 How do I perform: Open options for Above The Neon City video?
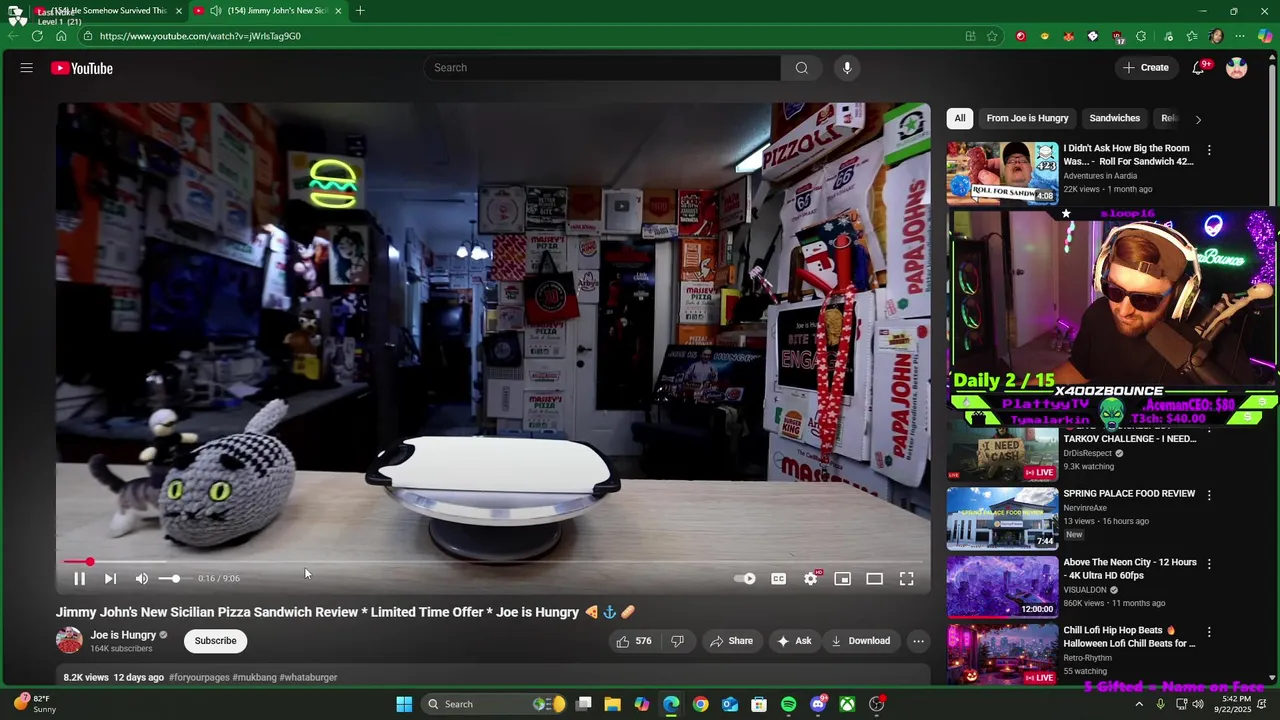[1209, 564]
